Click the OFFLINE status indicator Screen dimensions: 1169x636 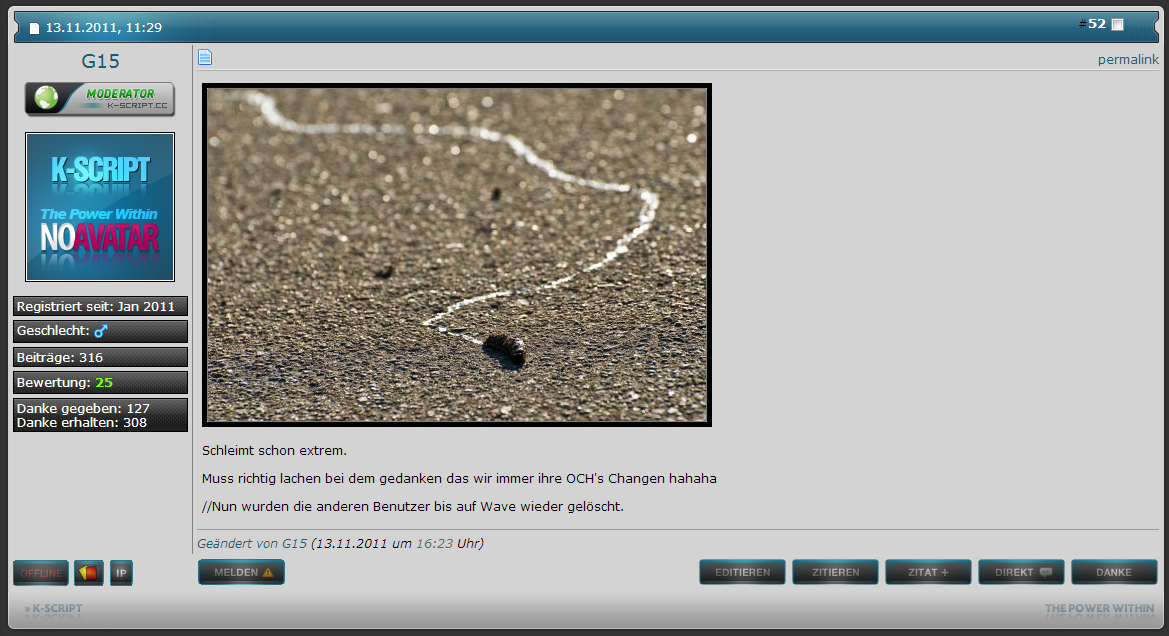click(41, 573)
